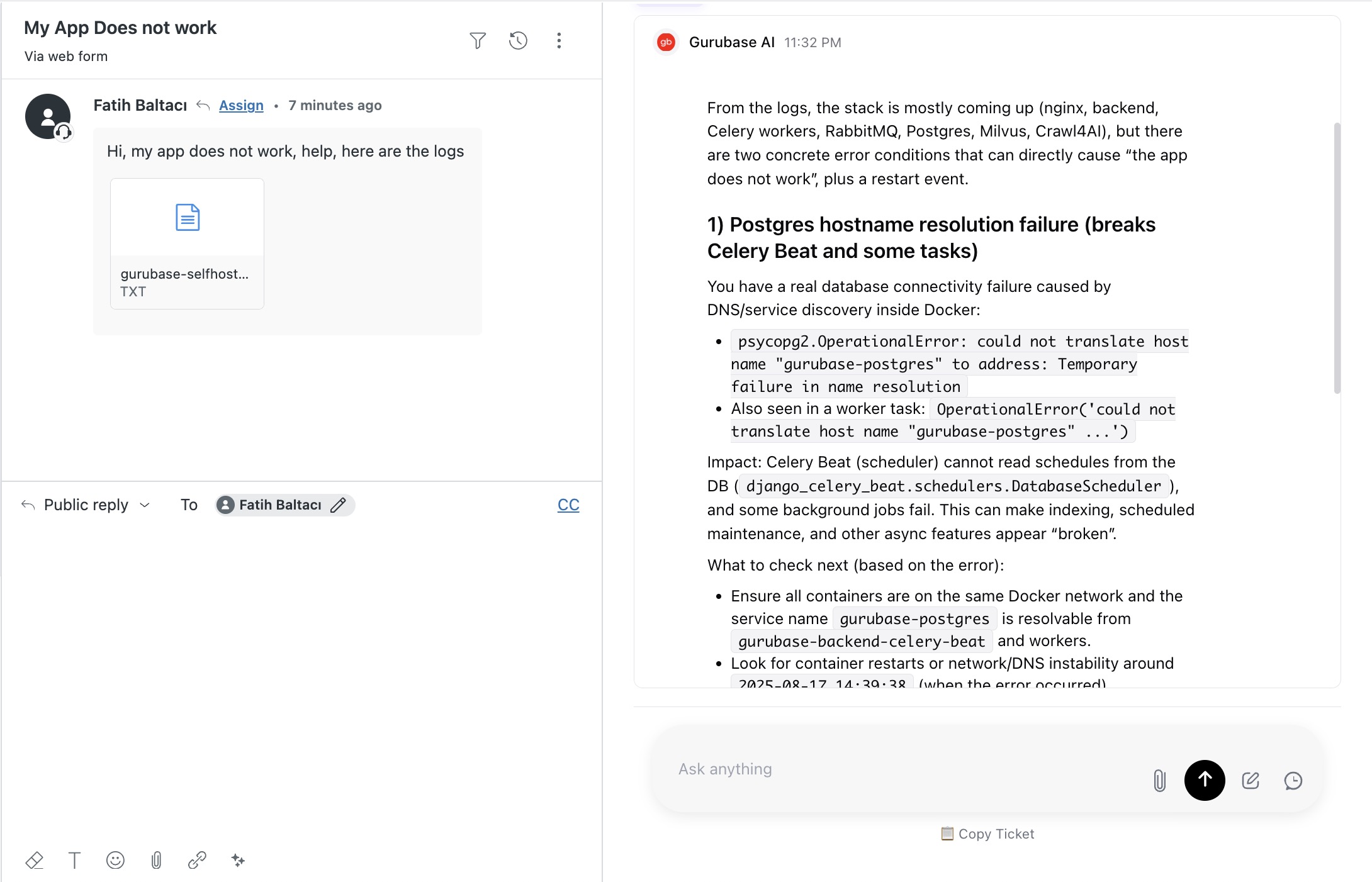Open CC field for the reply

pyautogui.click(x=568, y=505)
